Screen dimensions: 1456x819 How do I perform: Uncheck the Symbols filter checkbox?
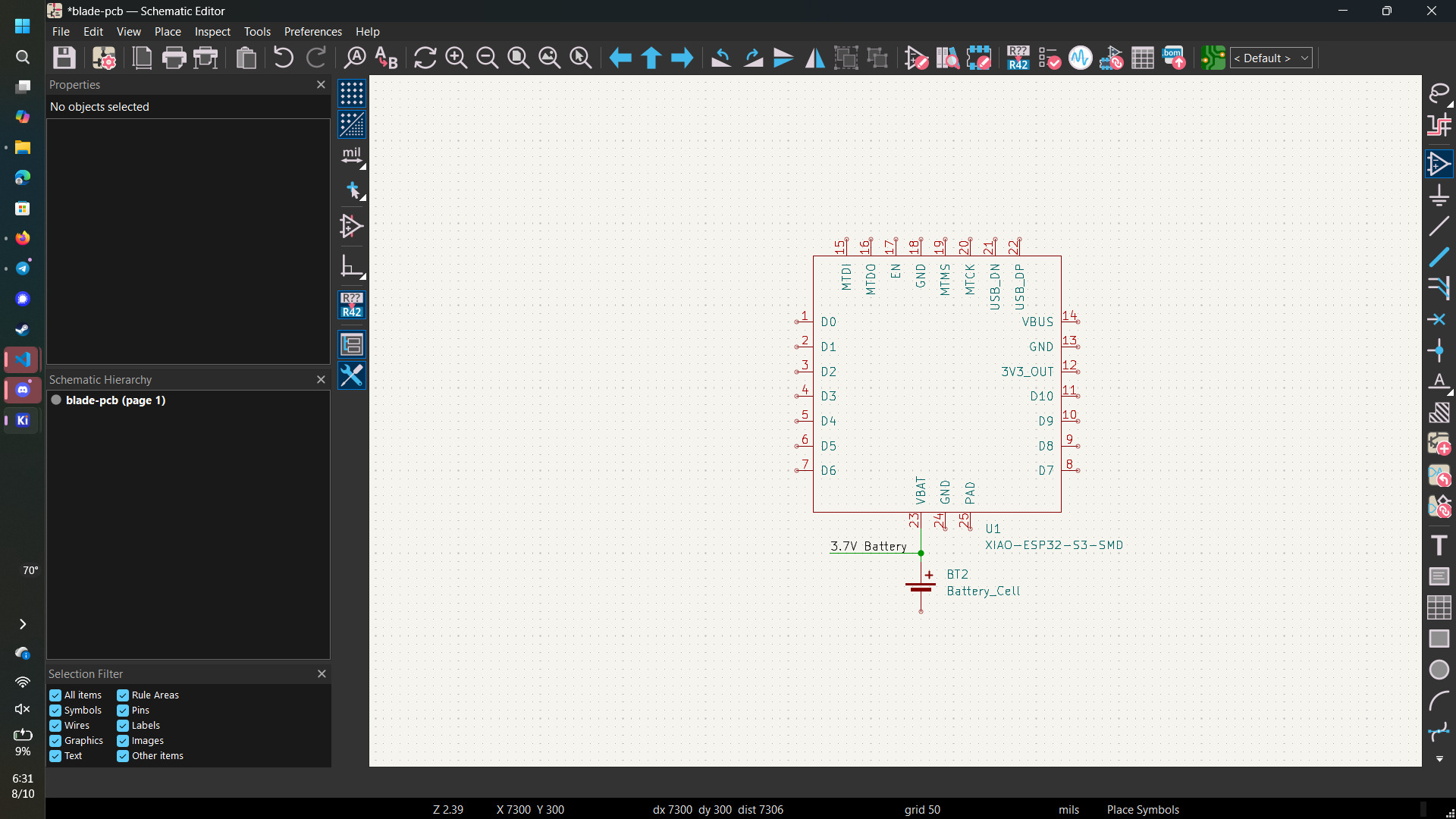point(55,711)
